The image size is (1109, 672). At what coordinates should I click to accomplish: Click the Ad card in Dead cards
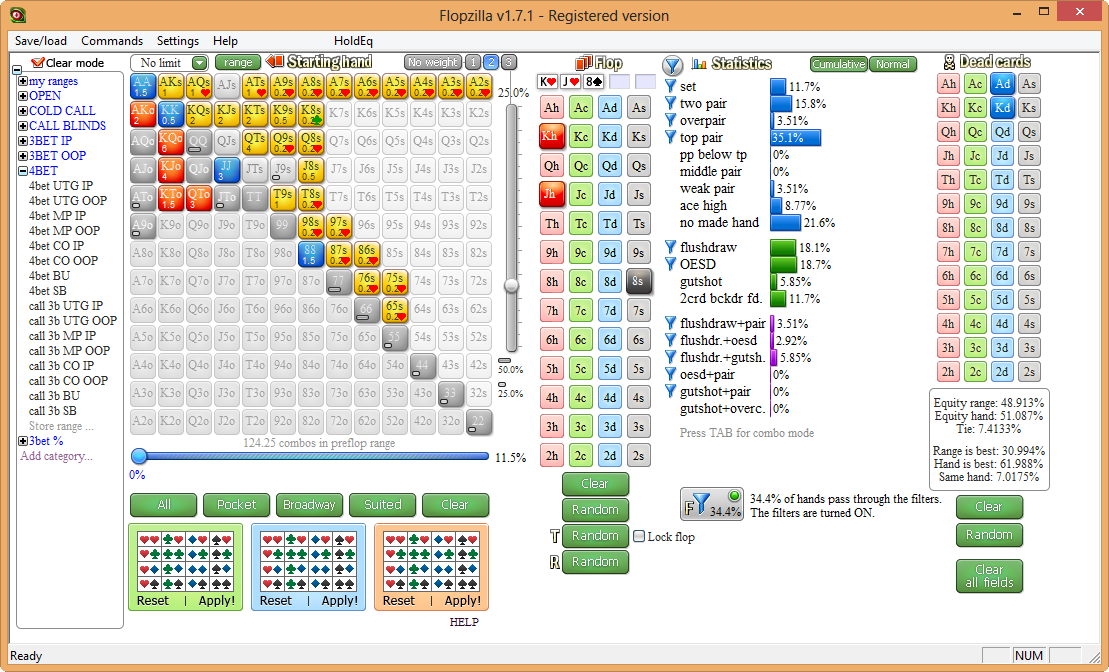click(1002, 83)
